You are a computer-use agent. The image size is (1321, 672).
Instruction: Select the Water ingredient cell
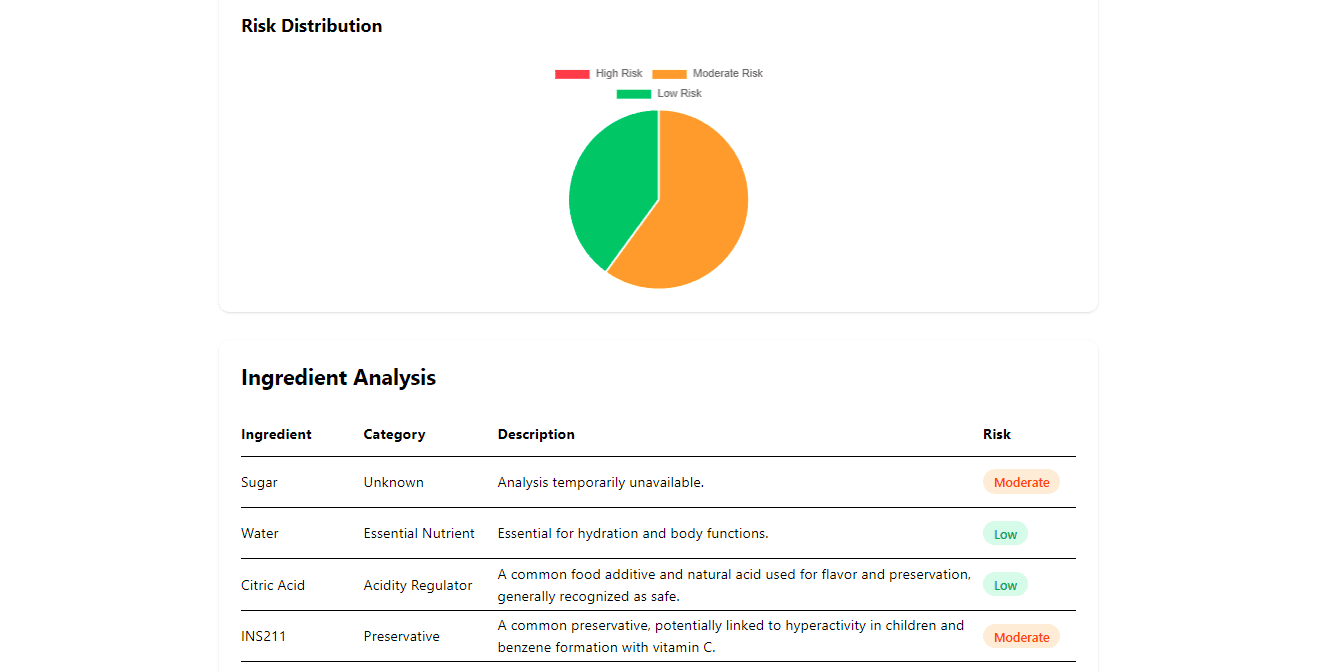(x=260, y=533)
